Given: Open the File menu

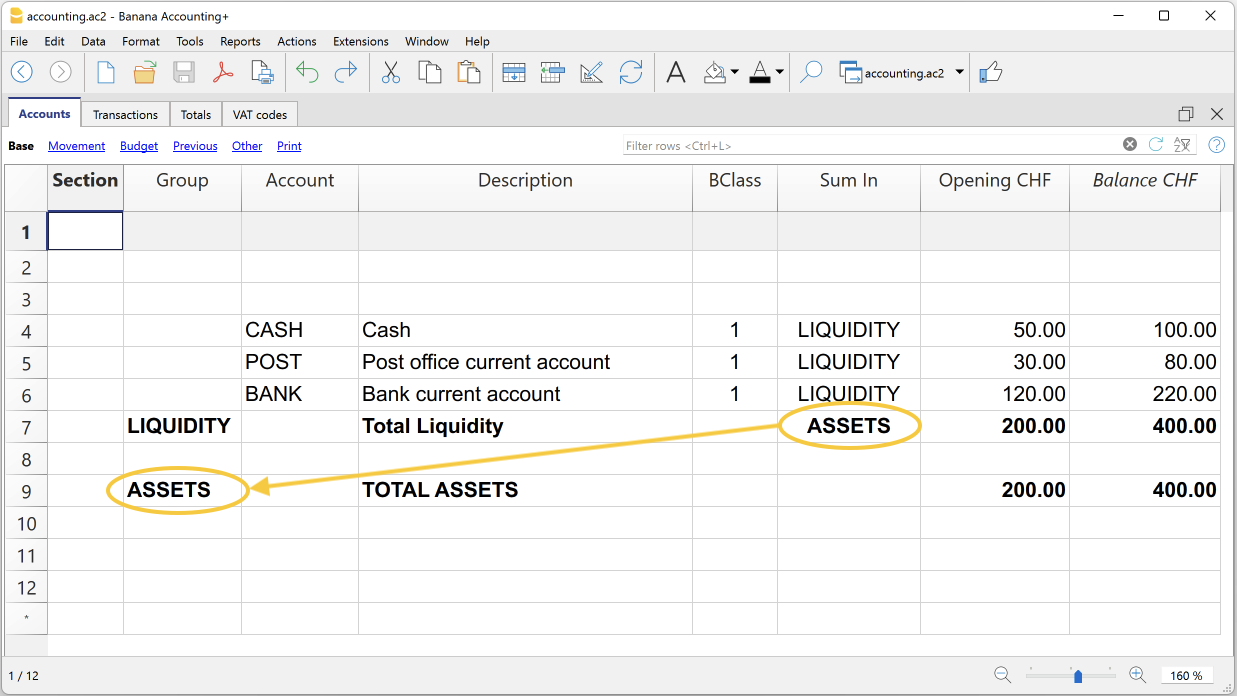Looking at the screenshot, I should [19, 41].
